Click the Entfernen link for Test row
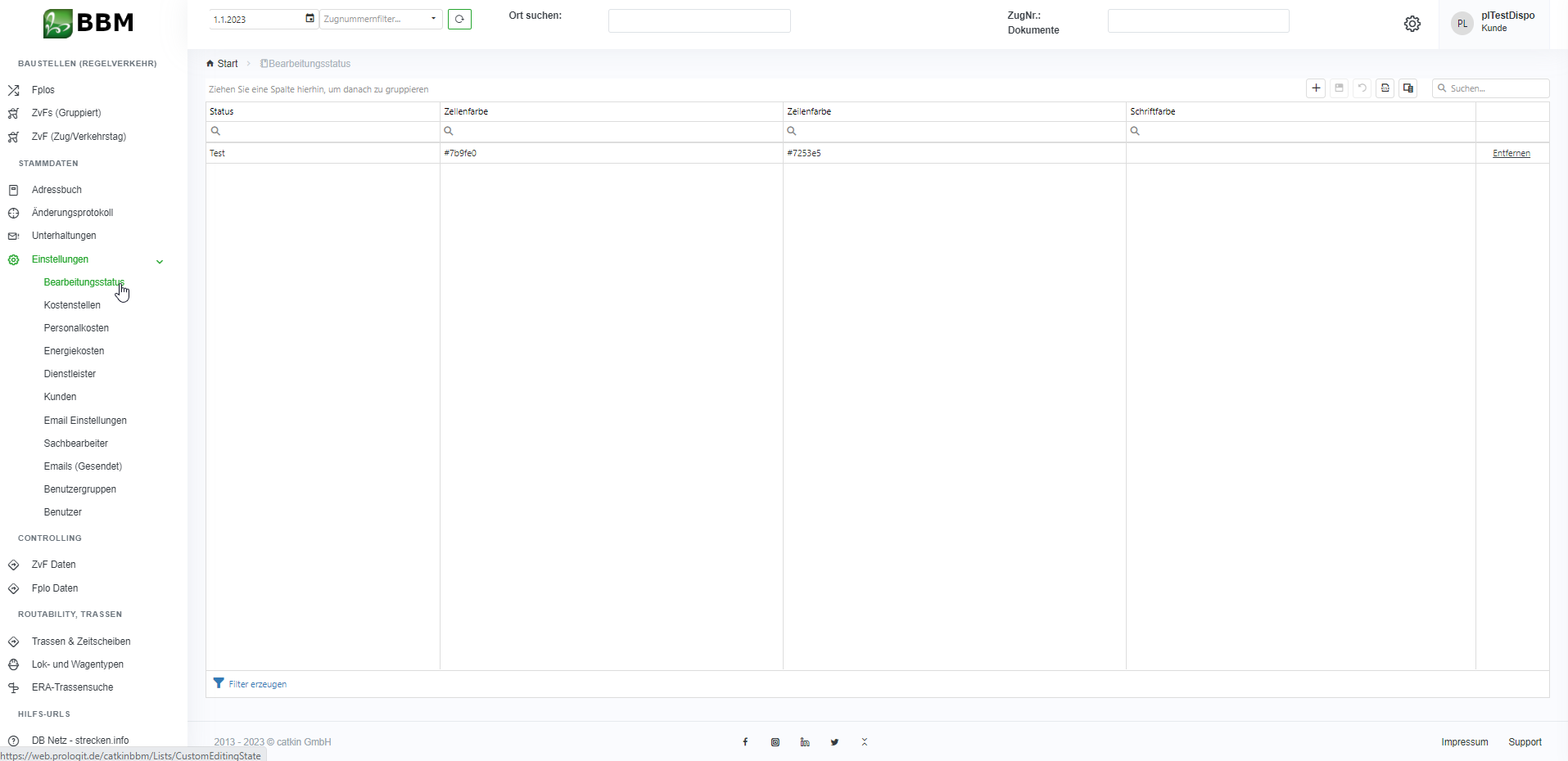 [1511, 153]
